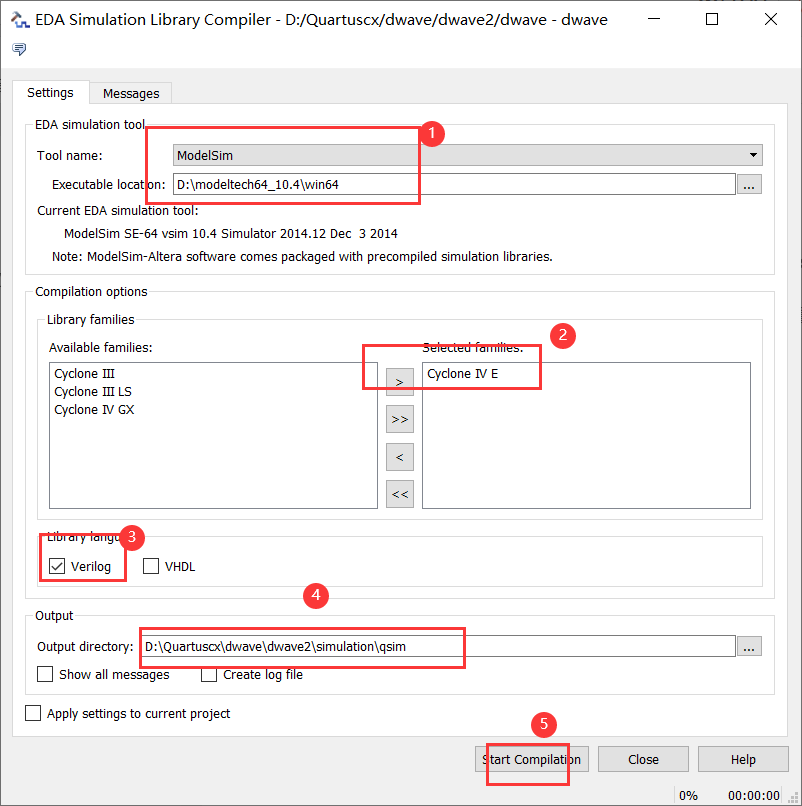Close the window with the X icon
This screenshot has width=802, height=806.
[x=771, y=20]
